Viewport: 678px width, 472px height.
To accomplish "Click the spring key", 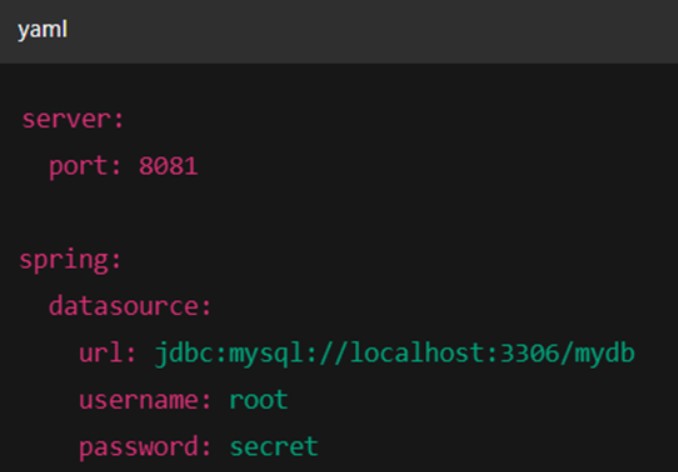I will point(64,260).
